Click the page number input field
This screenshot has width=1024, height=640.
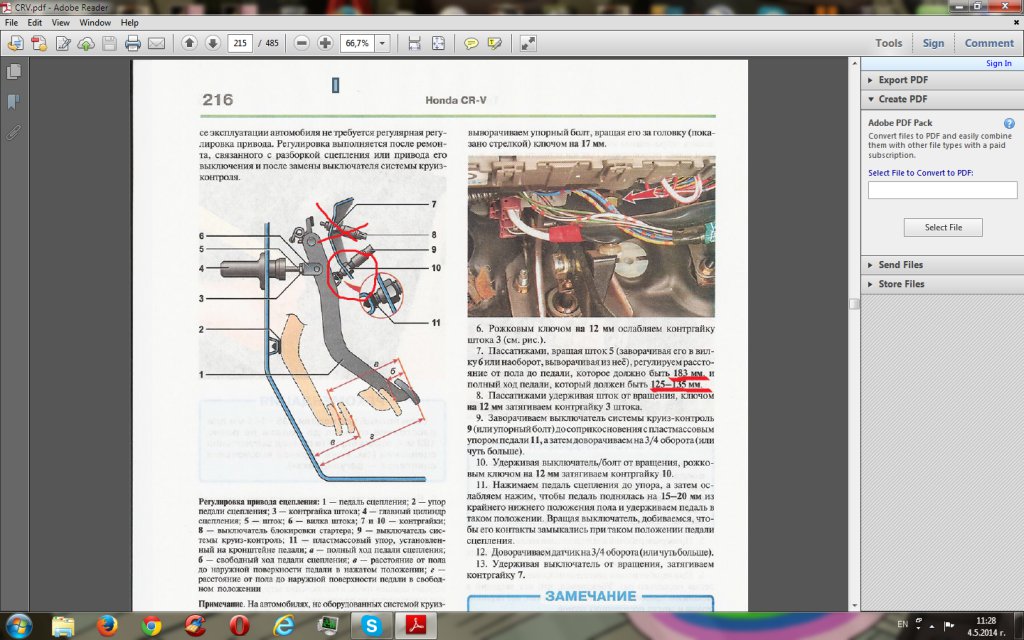[x=240, y=43]
